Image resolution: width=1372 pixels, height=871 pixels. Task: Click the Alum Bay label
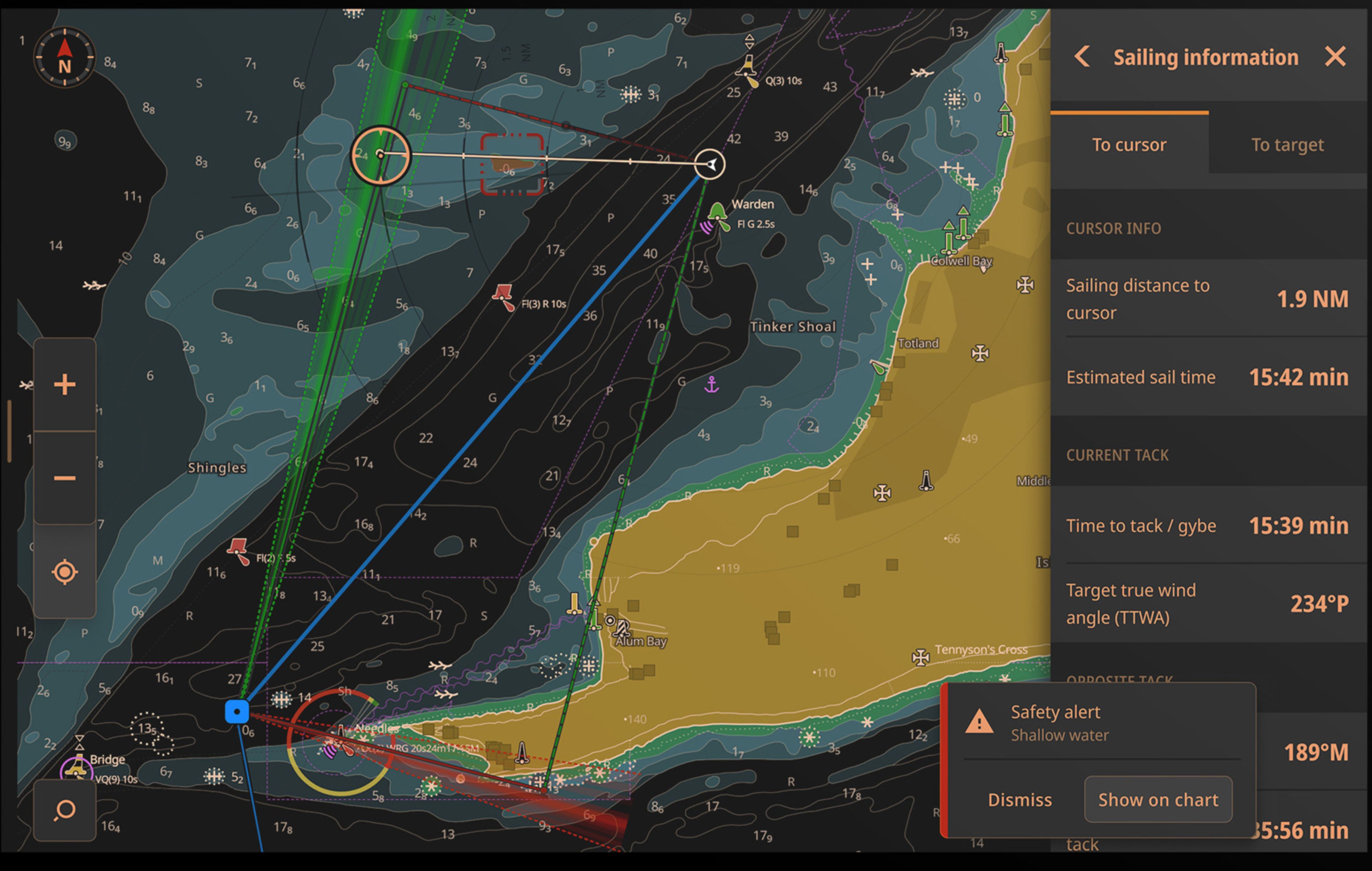tap(641, 642)
